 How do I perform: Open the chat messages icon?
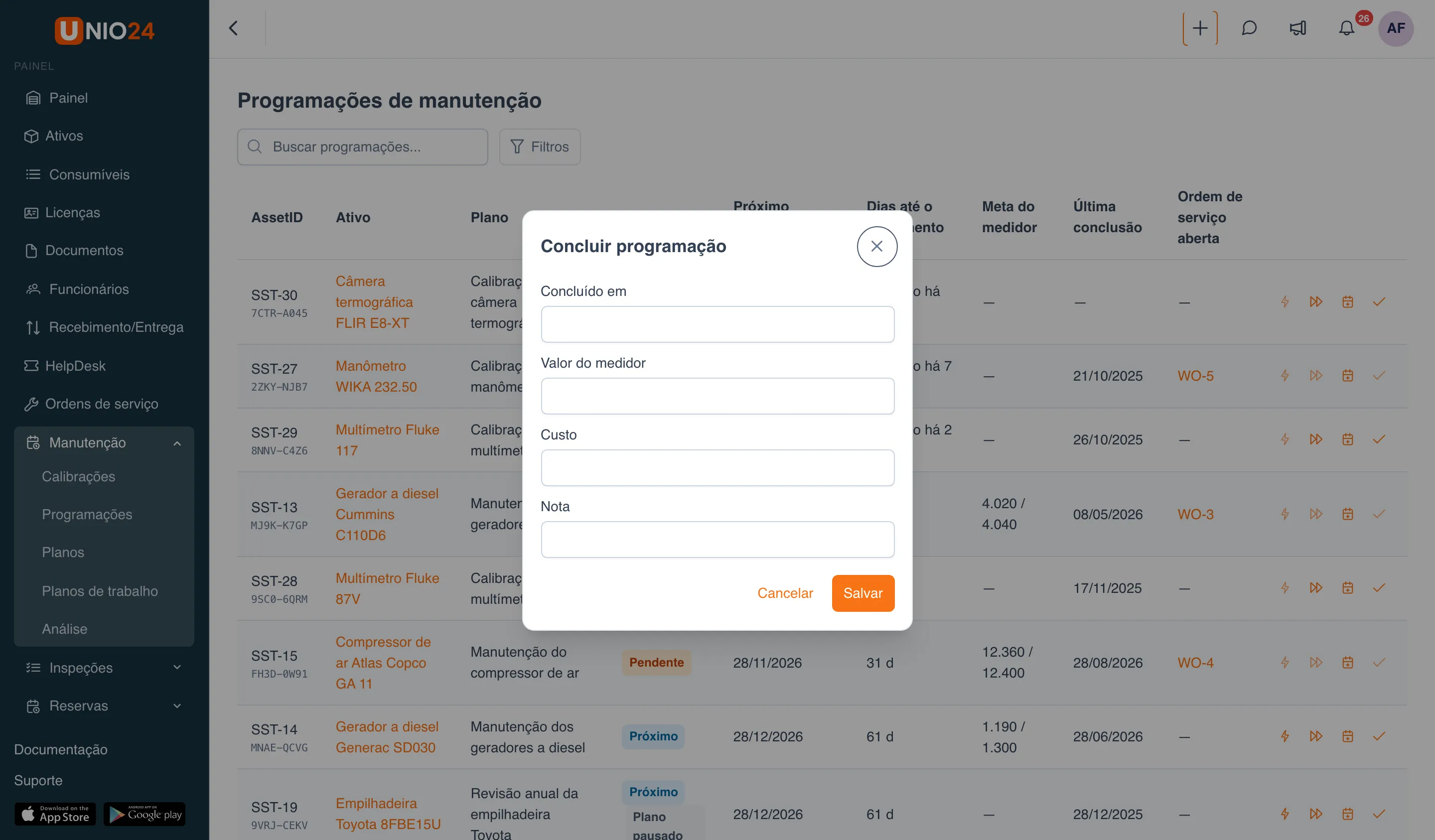(x=1249, y=28)
